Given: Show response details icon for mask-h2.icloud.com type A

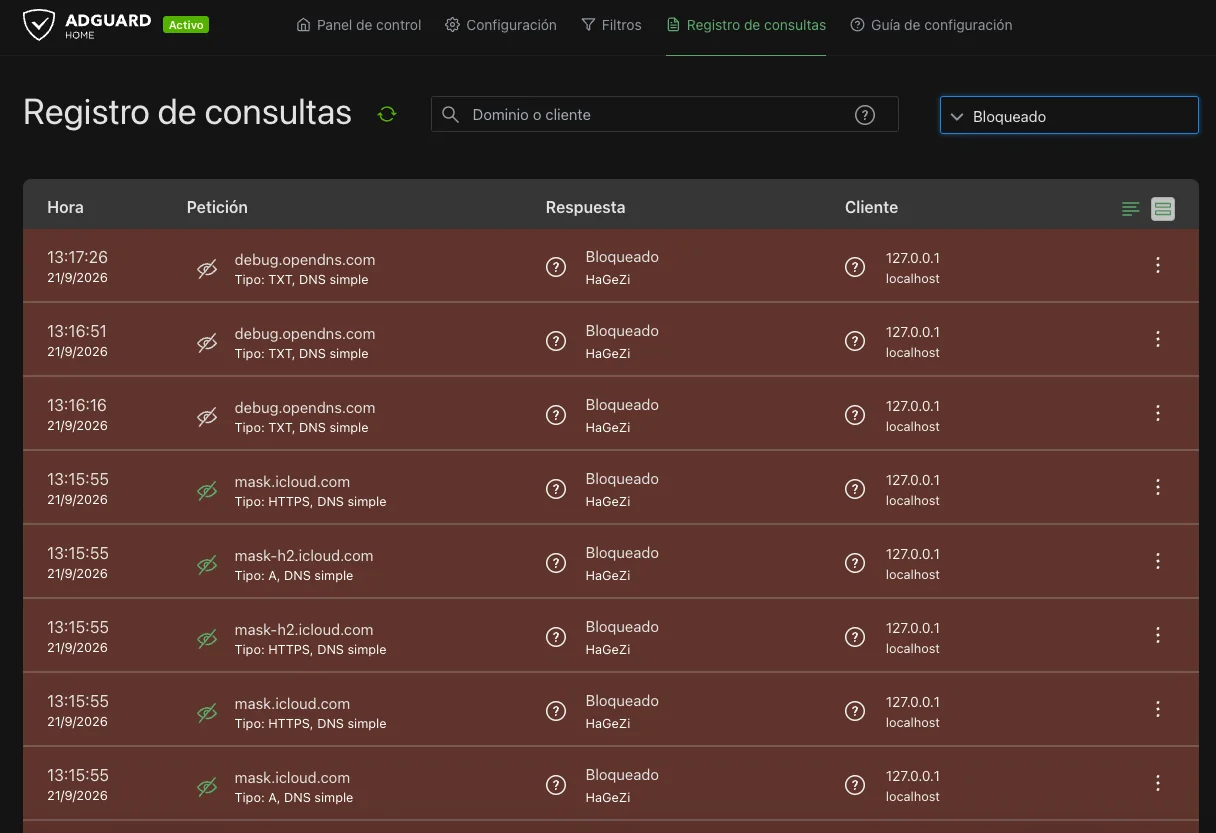Looking at the screenshot, I should [x=556, y=563].
